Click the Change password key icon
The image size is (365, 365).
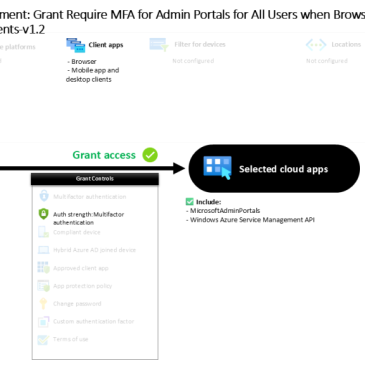point(43,303)
